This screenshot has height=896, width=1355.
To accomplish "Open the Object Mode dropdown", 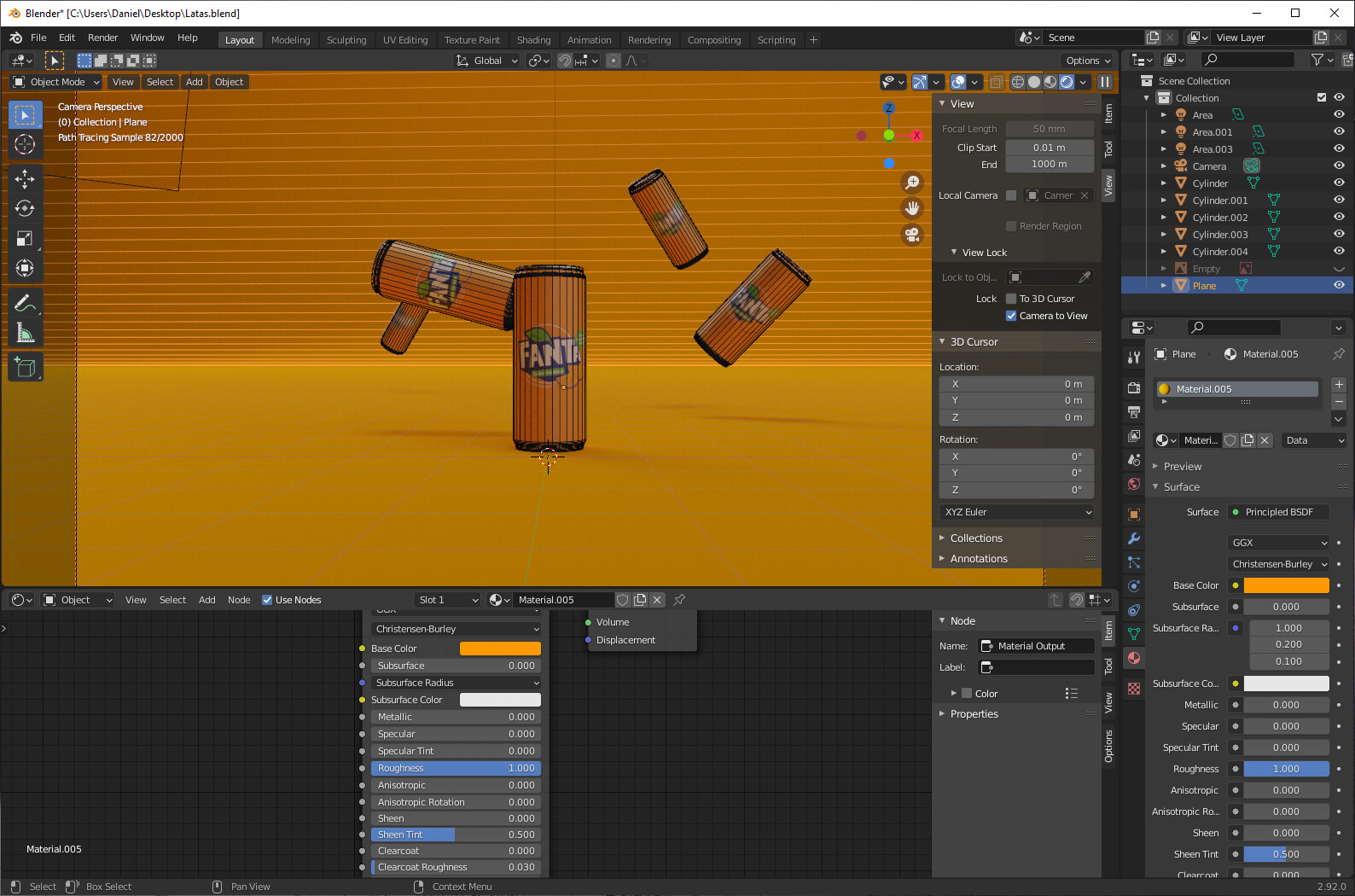I will tap(56, 82).
